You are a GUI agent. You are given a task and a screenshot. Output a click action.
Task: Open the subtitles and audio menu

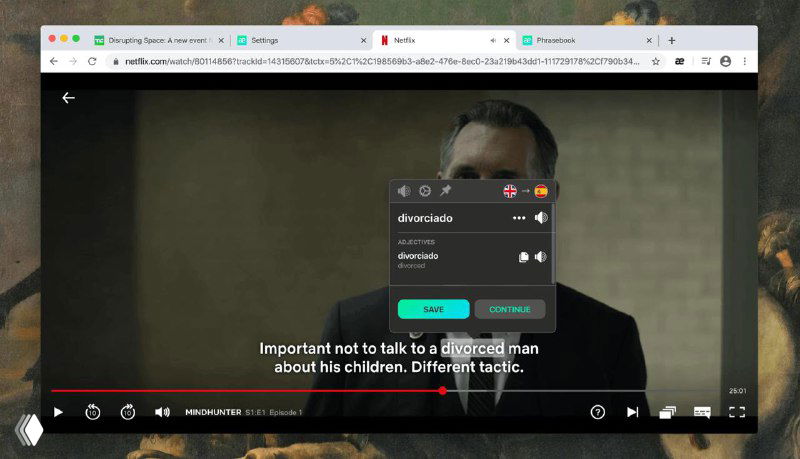click(x=702, y=411)
